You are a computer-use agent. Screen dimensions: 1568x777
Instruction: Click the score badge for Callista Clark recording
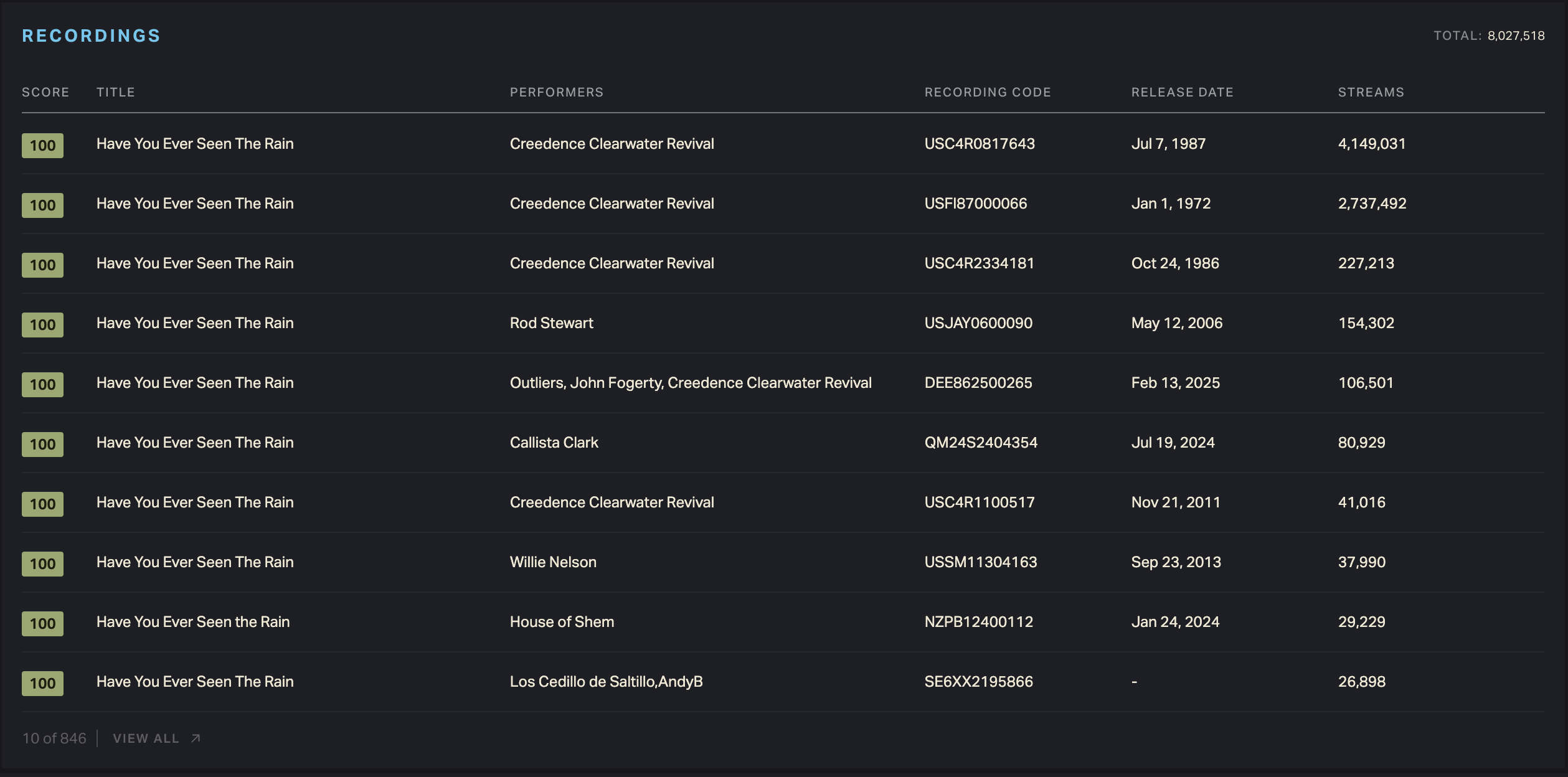pos(42,445)
